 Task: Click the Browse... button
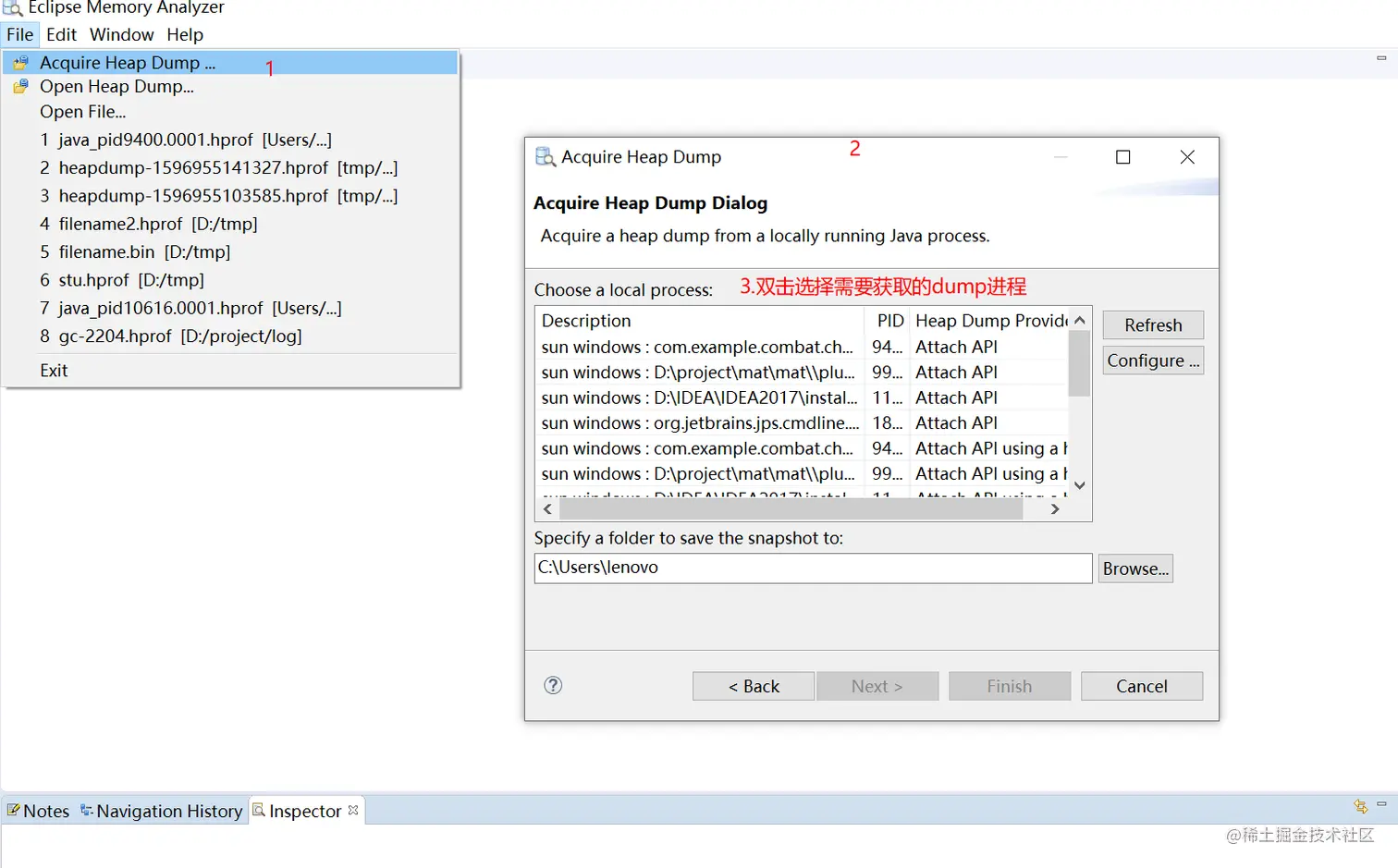1135,568
